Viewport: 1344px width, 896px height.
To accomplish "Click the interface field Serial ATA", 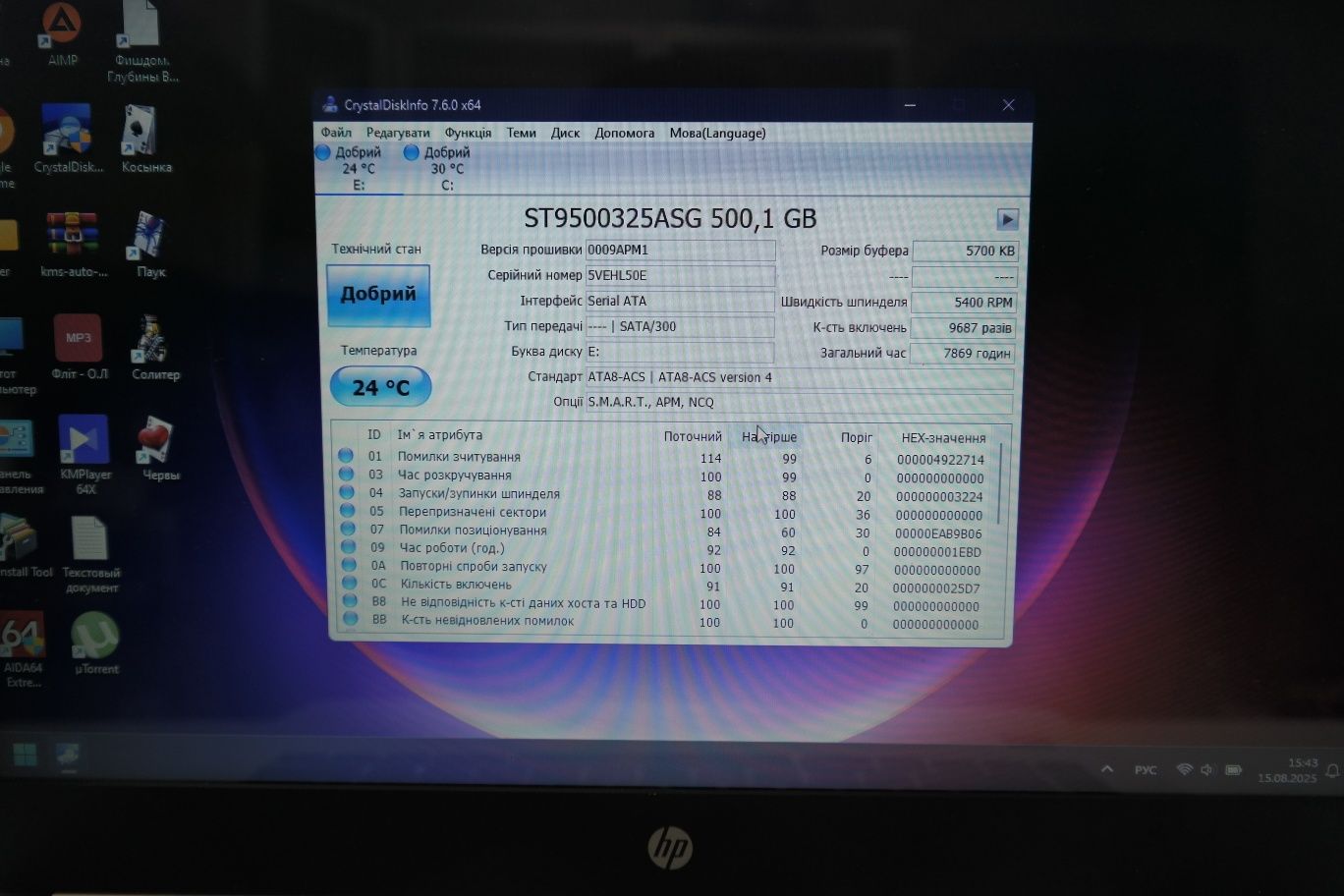I will pos(680,302).
